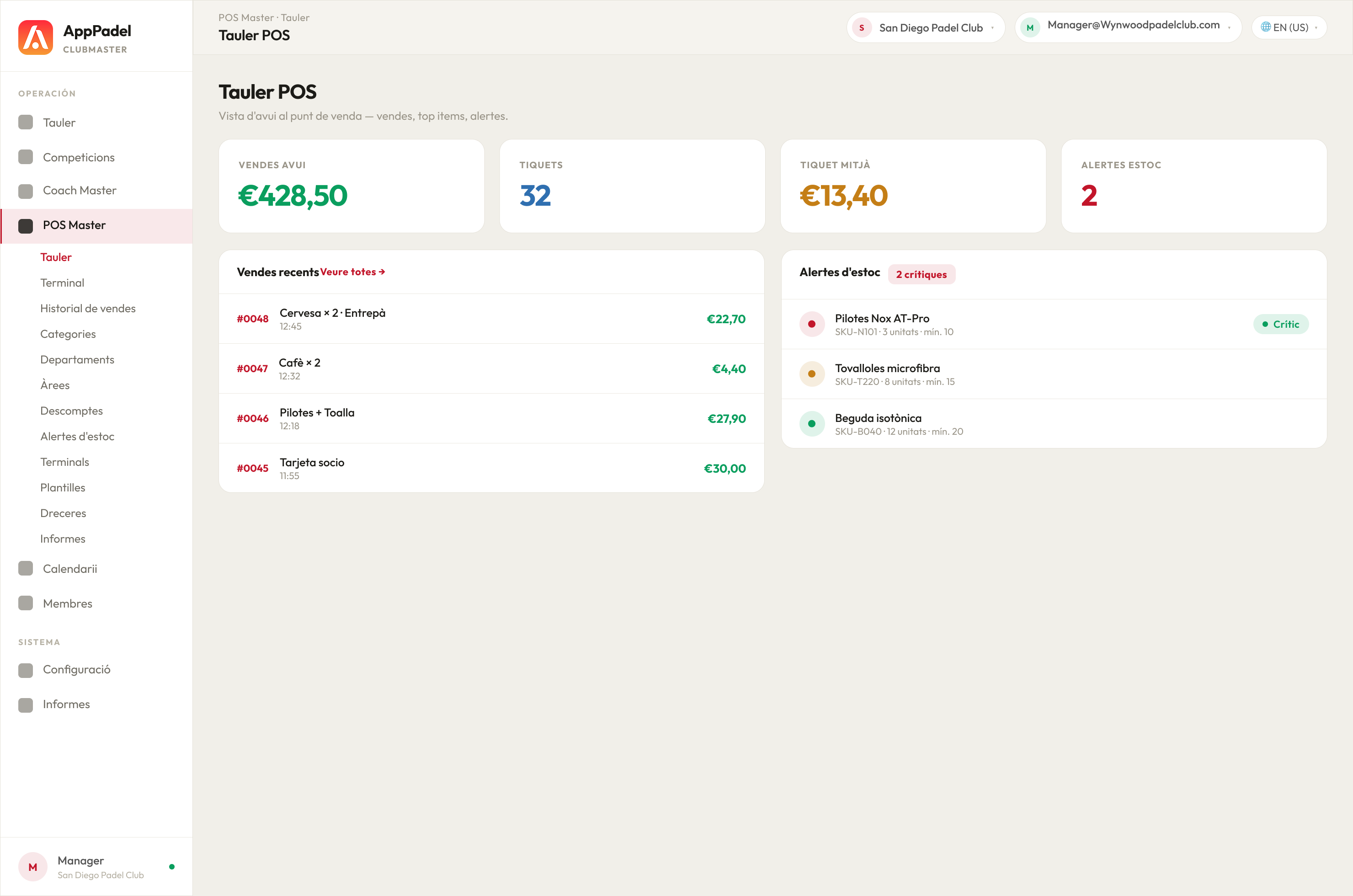Open the Plantilles submenu item
Image resolution: width=1353 pixels, height=896 pixels.
coord(63,487)
